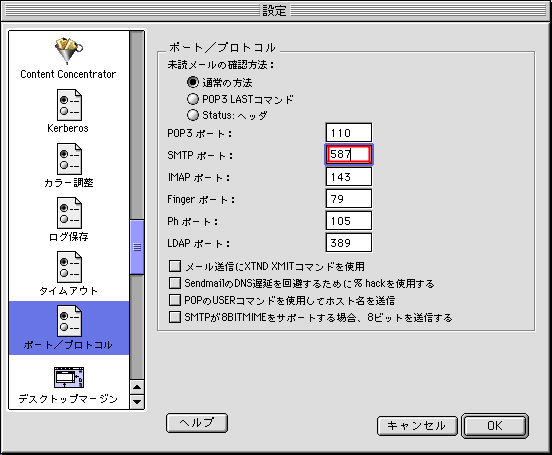Click the ポート/プロトコル category icon

point(69,321)
